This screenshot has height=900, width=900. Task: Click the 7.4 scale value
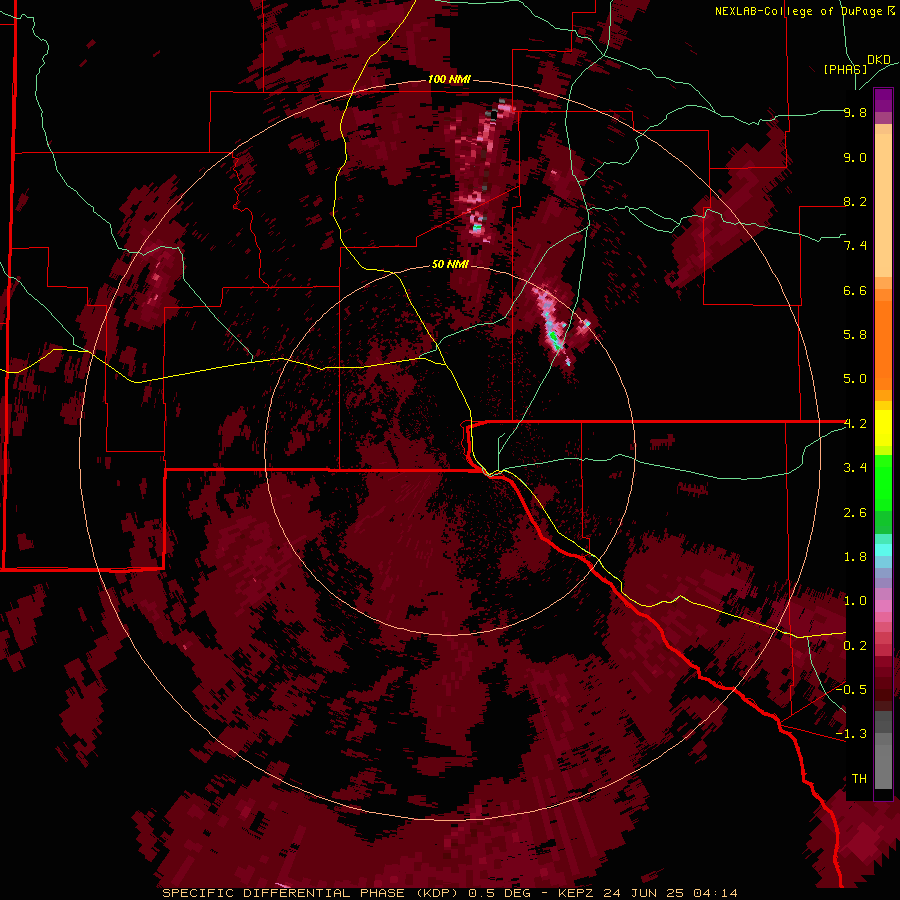click(855, 246)
